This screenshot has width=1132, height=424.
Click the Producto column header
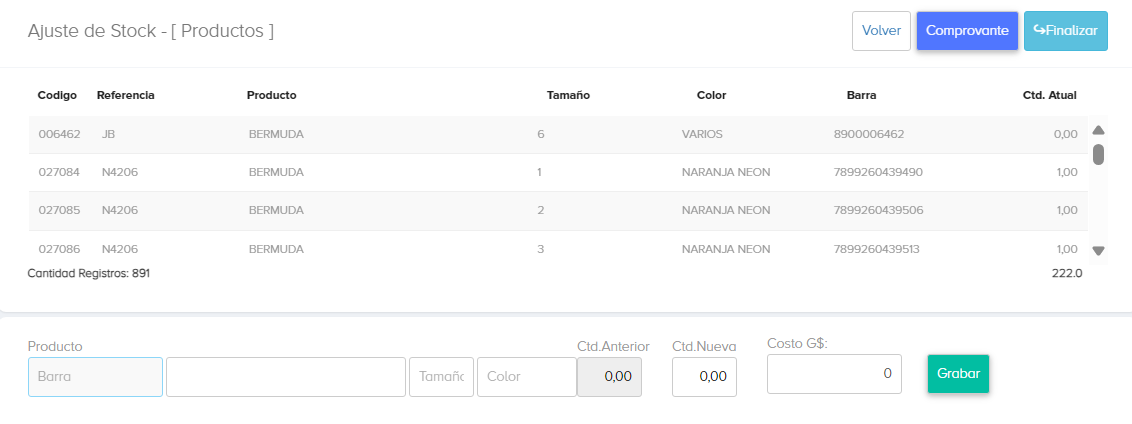coord(272,96)
